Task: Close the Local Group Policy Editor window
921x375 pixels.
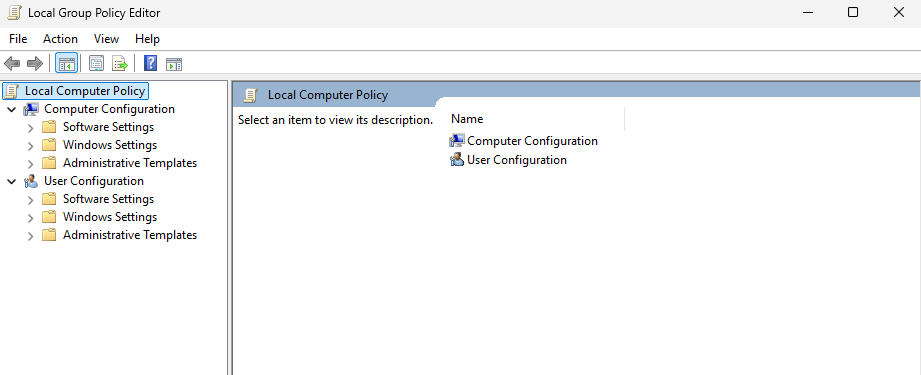Action: click(899, 12)
